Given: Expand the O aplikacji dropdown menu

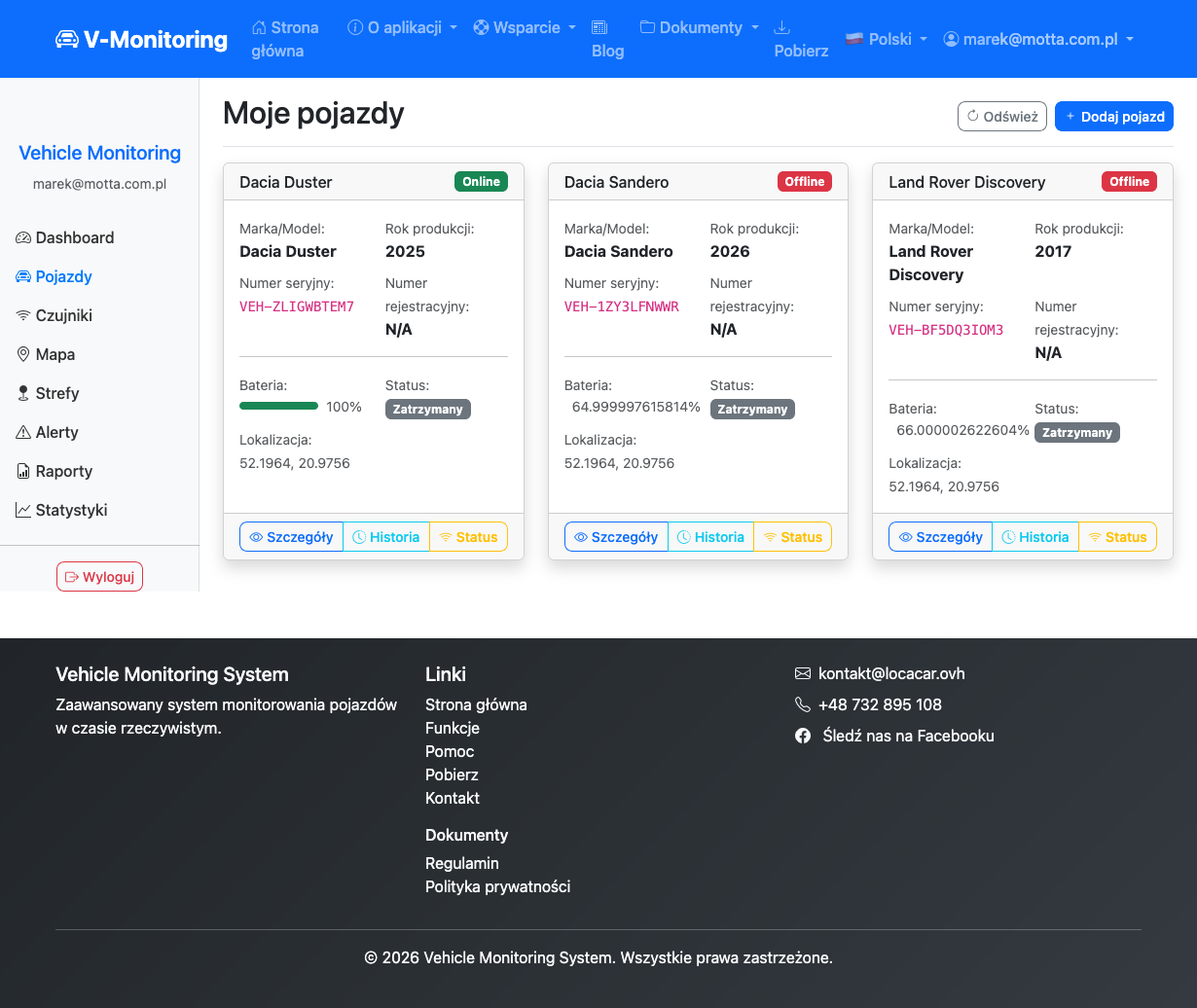Looking at the screenshot, I should click(x=402, y=27).
